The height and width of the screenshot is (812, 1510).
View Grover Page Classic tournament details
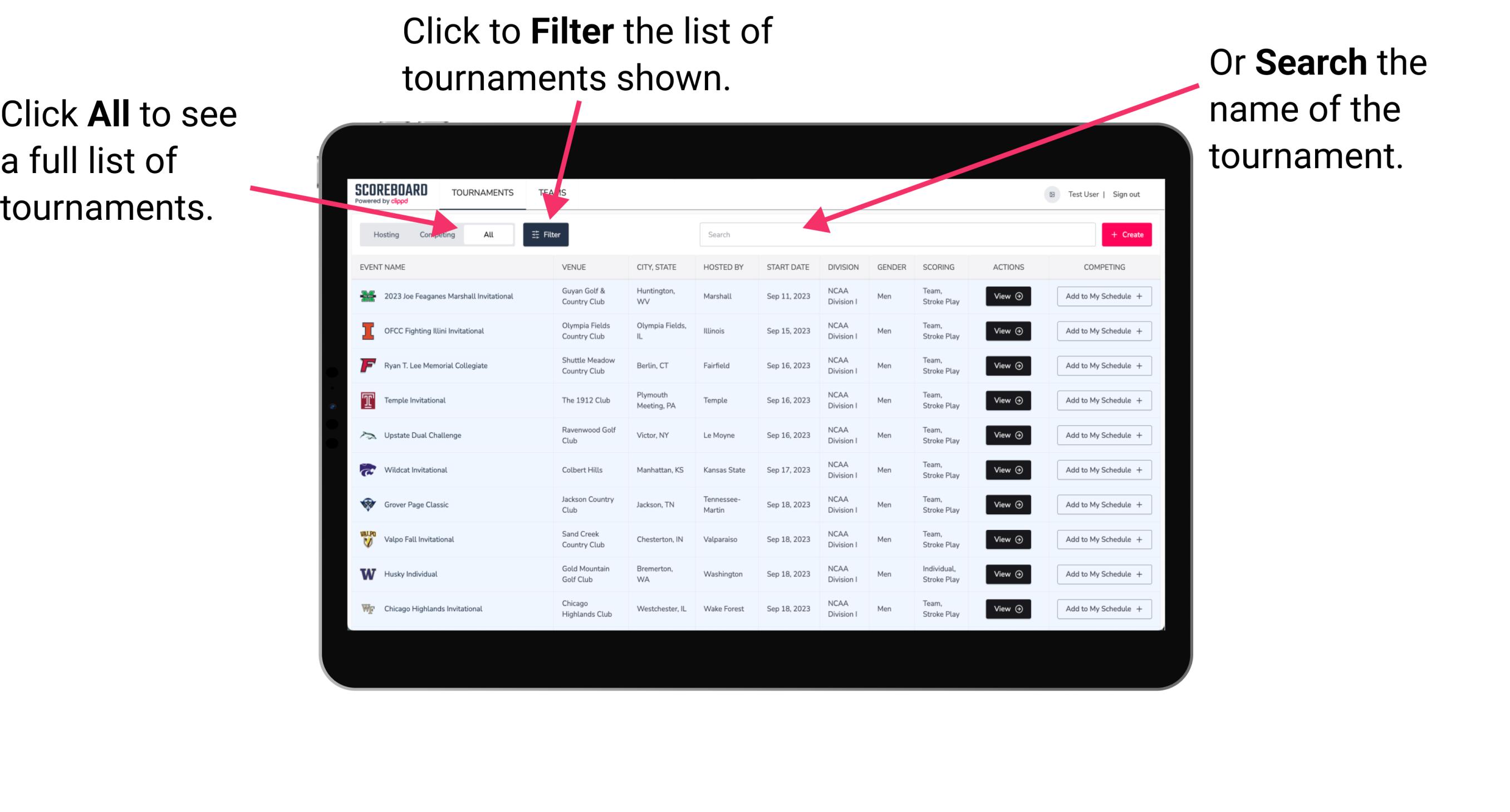1005,504
